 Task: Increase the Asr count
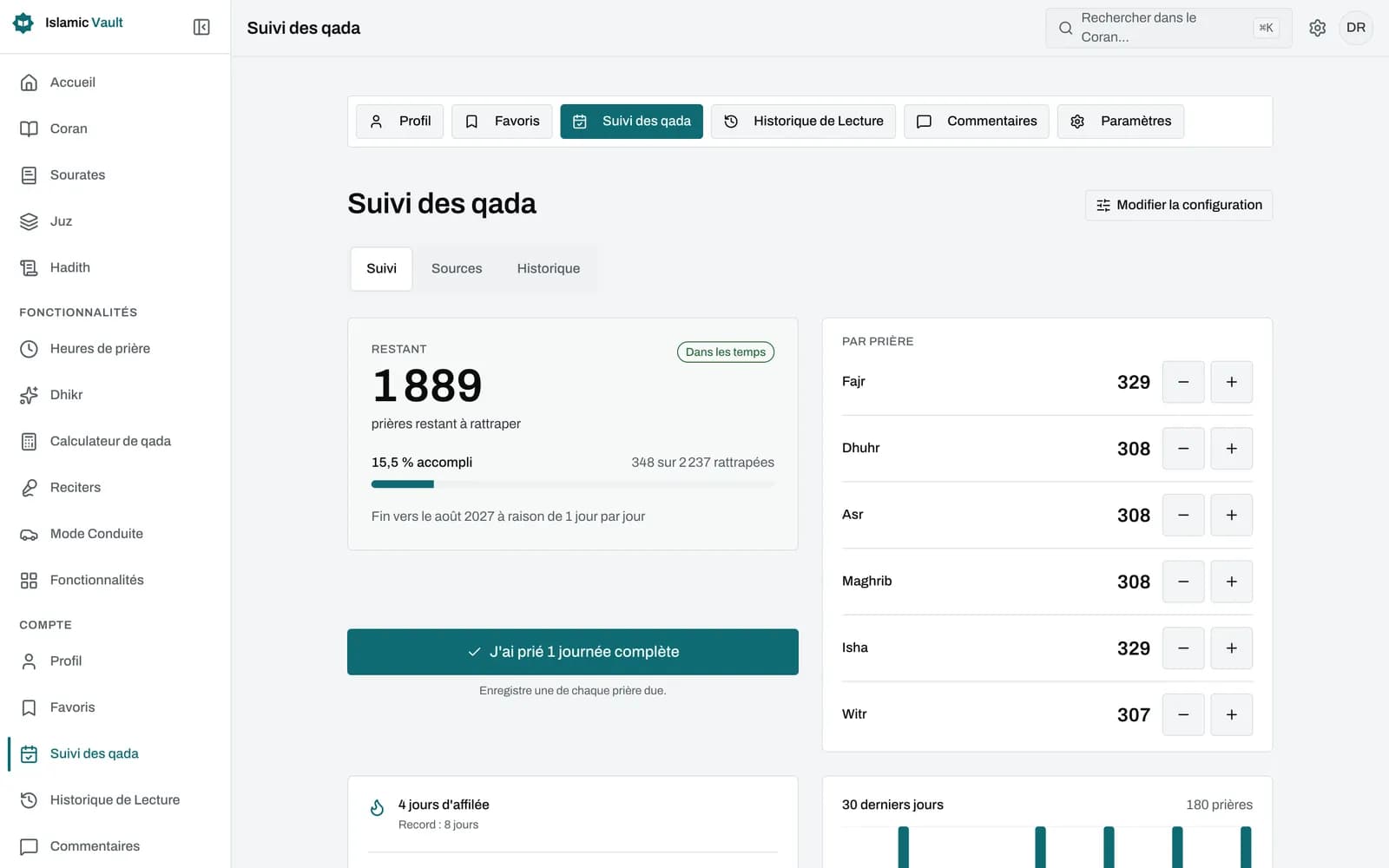click(1231, 516)
